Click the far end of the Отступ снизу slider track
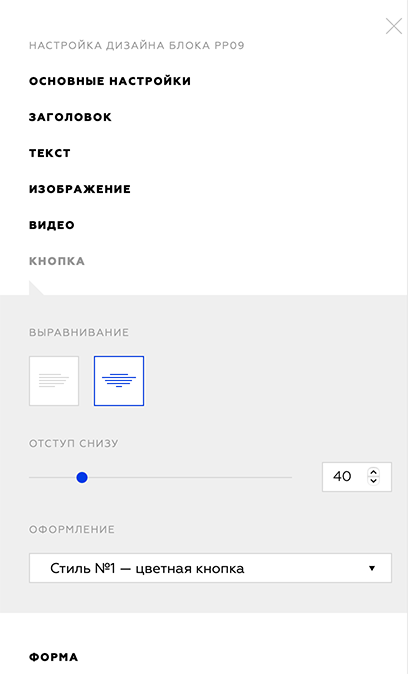This screenshot has height=674, width=408. tap(290, 477)
